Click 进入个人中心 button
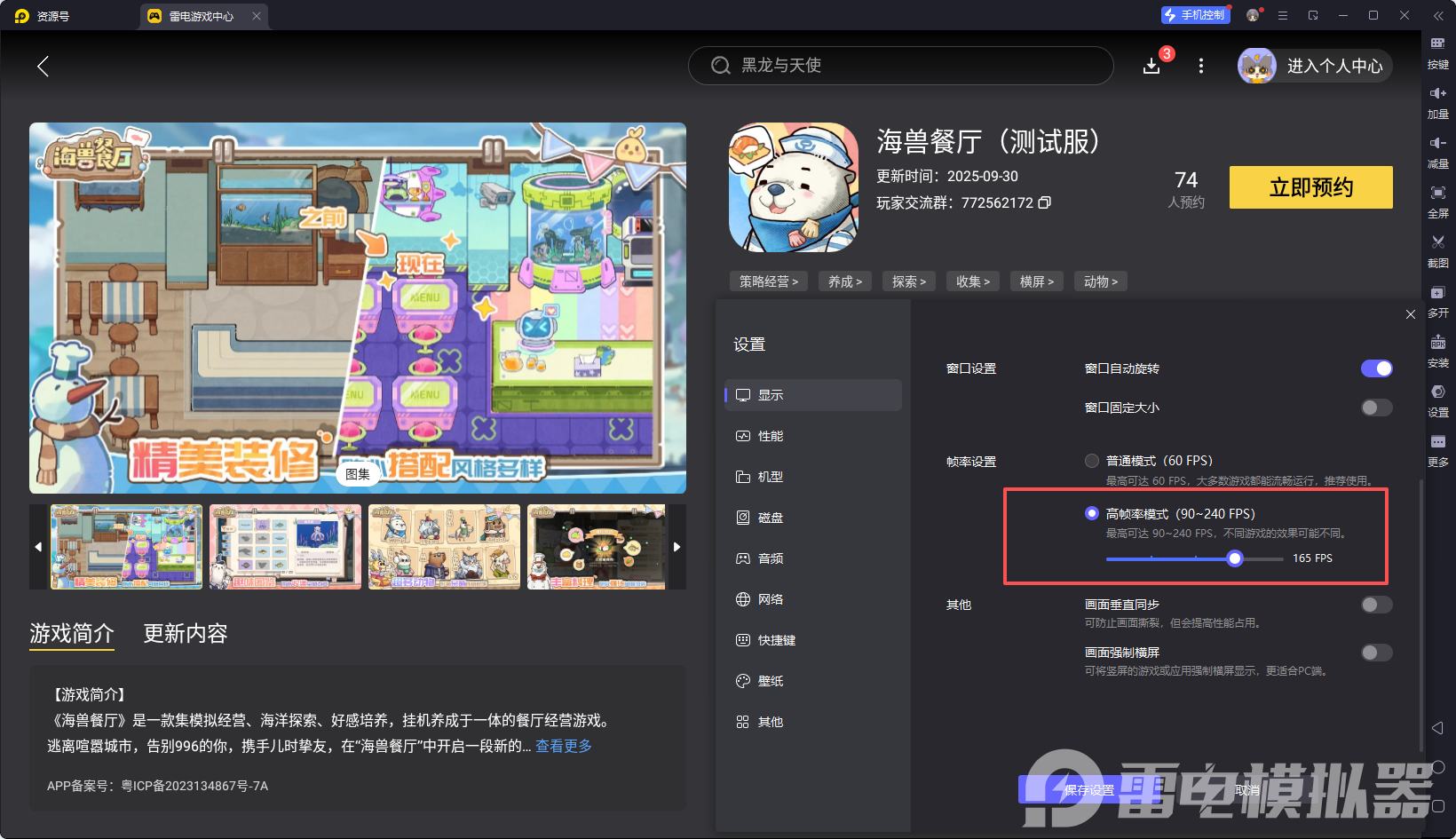1456x839 pixels. pyautogui.click(x=1315, y=66)
